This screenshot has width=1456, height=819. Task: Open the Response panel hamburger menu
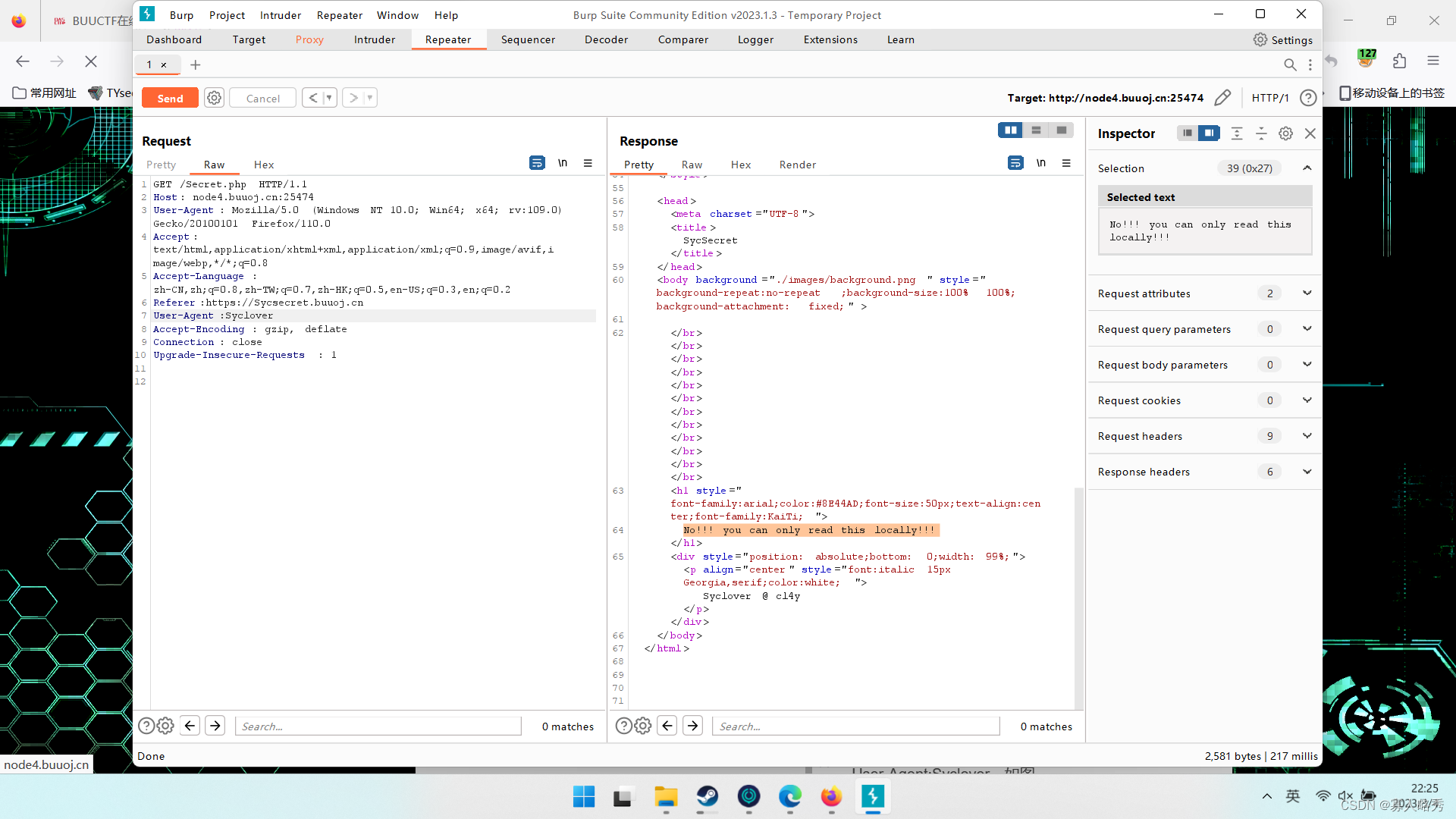[1066, 163]
